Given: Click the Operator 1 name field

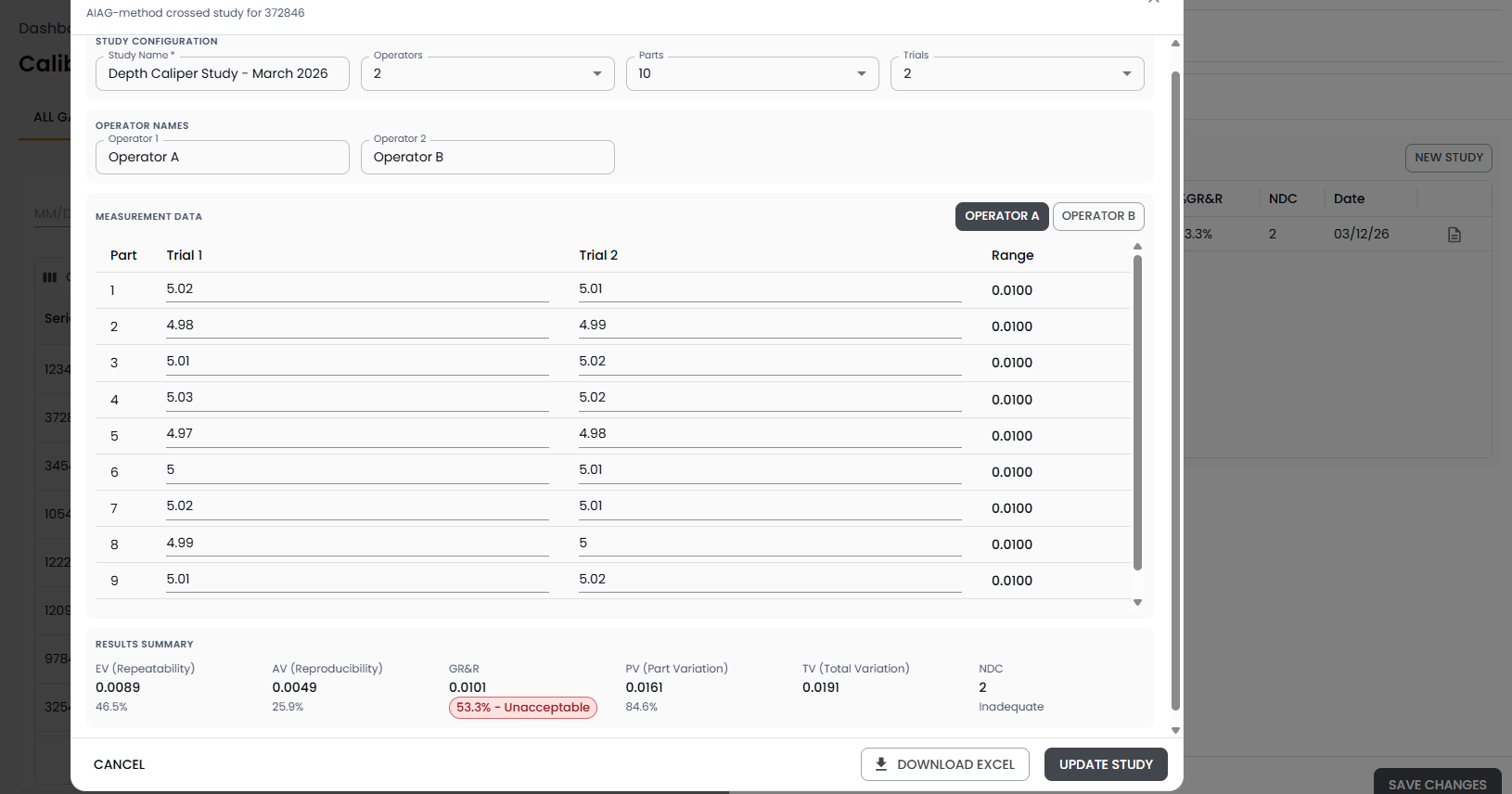Looking at the screenshot, I should coord(223,158).
